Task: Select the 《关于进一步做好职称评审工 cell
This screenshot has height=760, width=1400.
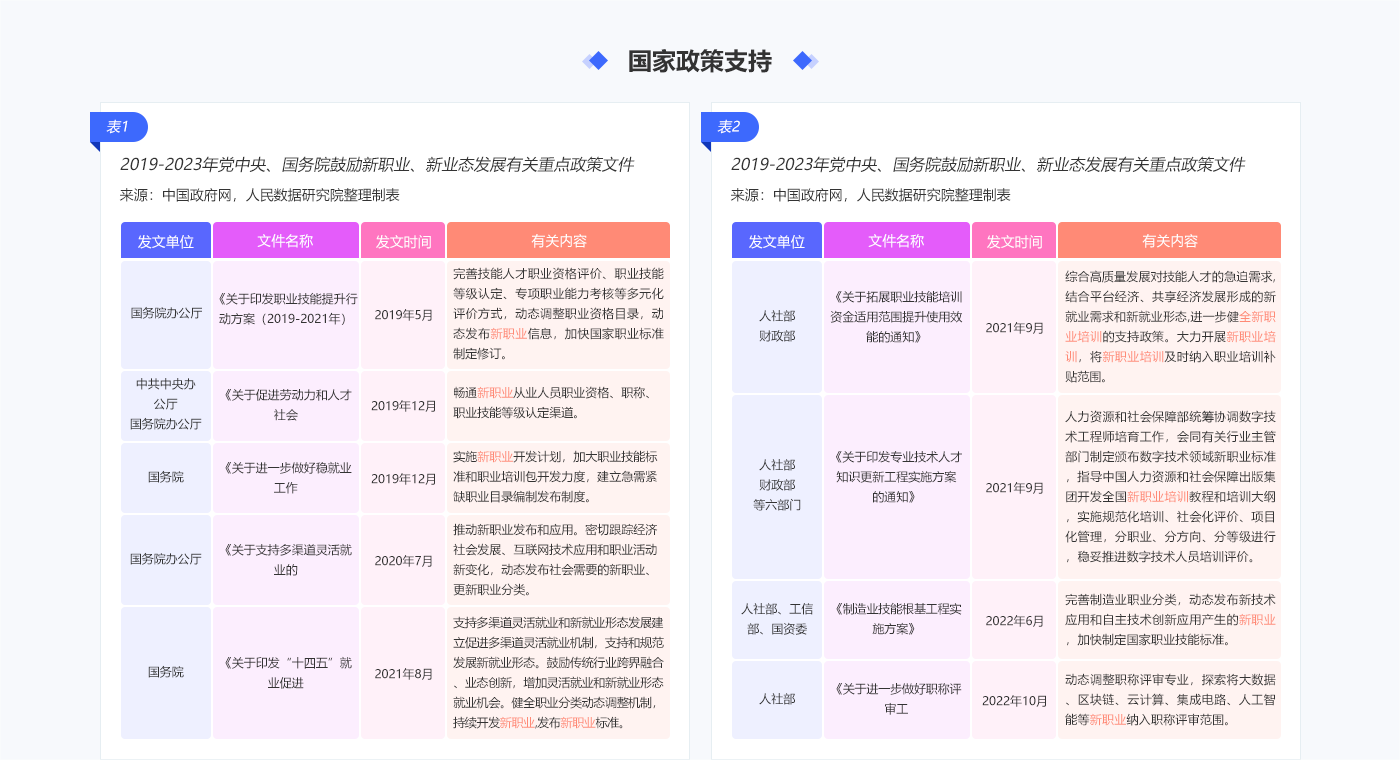Action: [897, 699]
